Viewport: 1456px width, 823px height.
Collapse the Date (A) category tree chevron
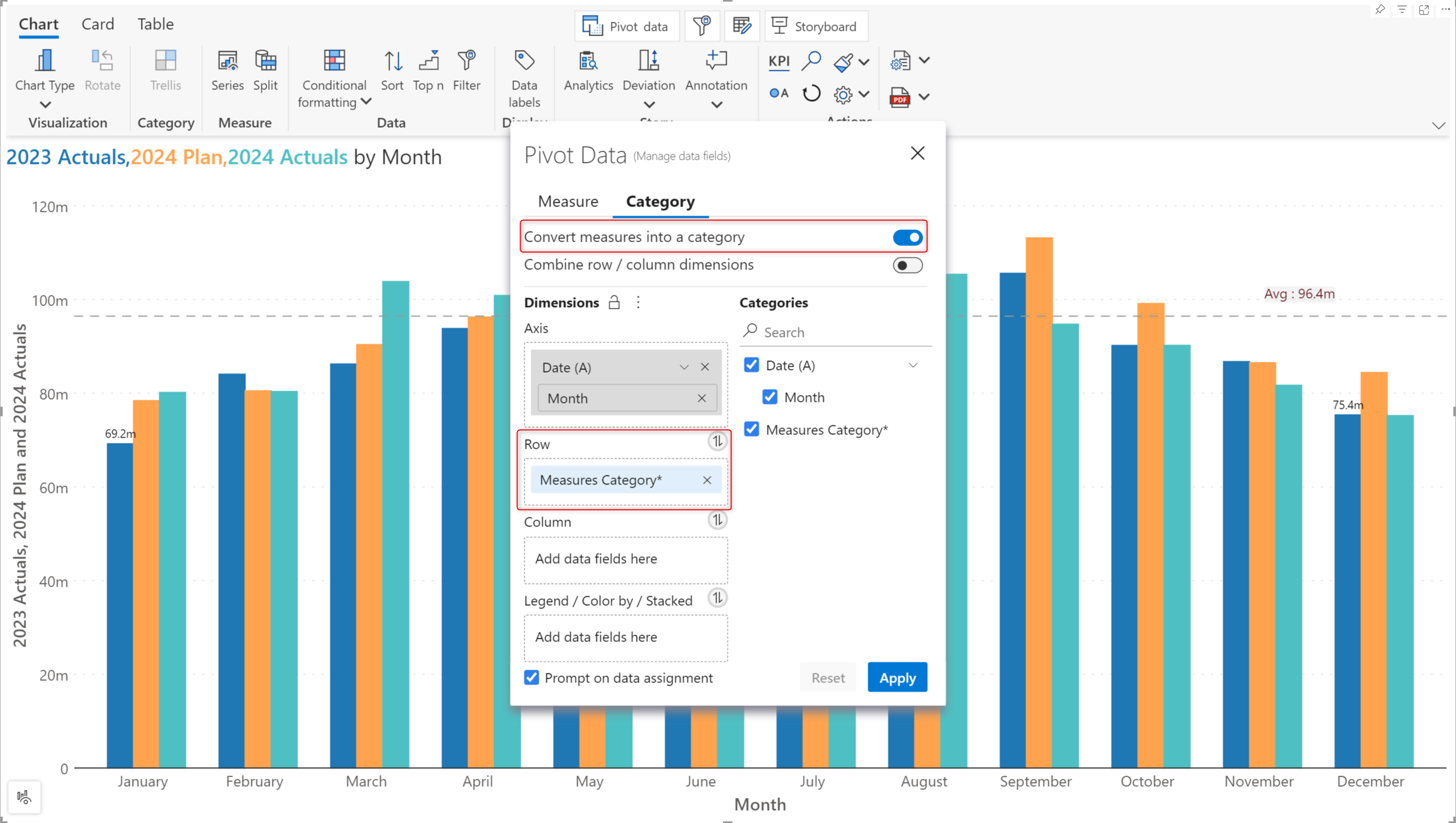[x=913, y=365]
